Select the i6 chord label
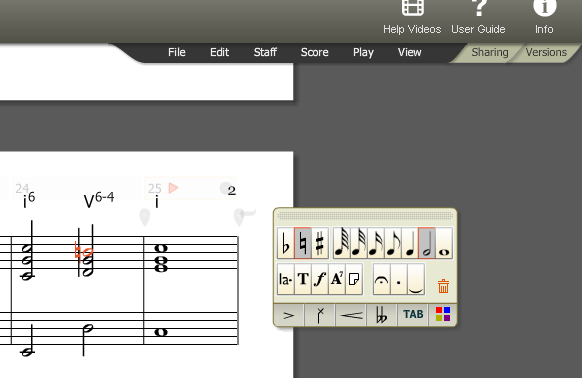 coord(29,200)
